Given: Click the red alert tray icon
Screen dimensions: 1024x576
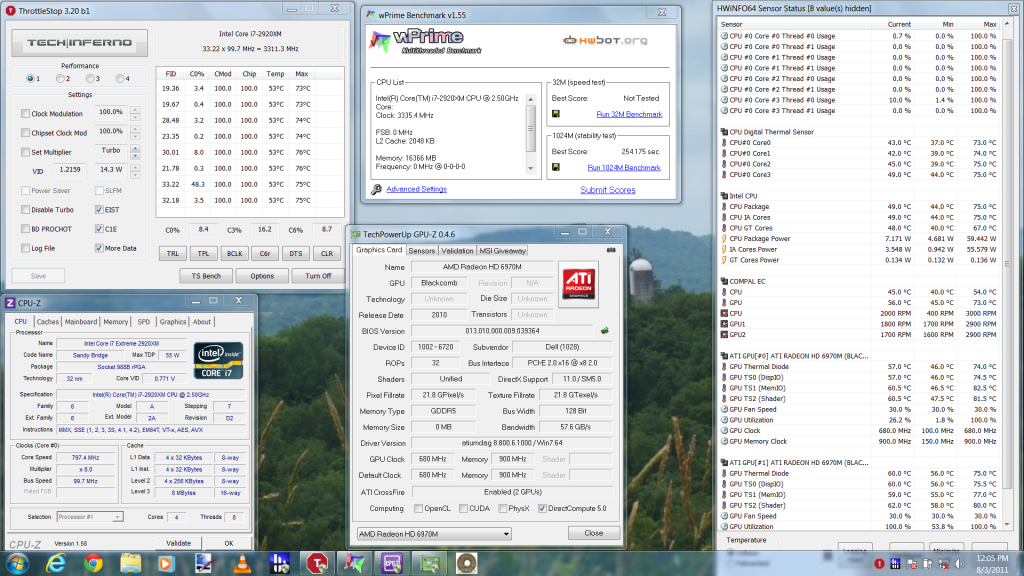Looking at the screenshot, I should point(879,564).
